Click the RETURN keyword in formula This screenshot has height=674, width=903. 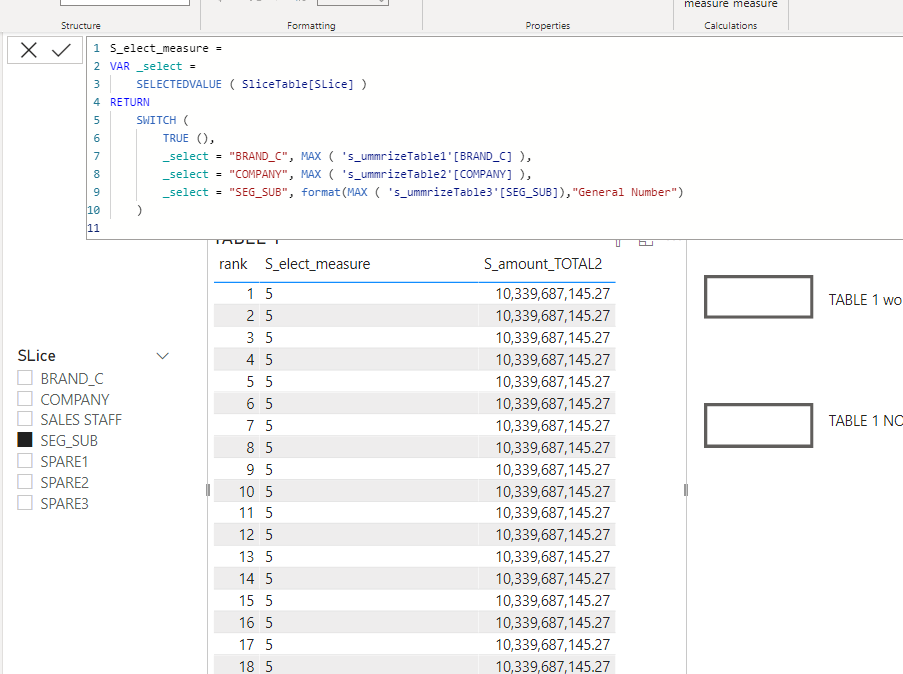coord(130,102)
